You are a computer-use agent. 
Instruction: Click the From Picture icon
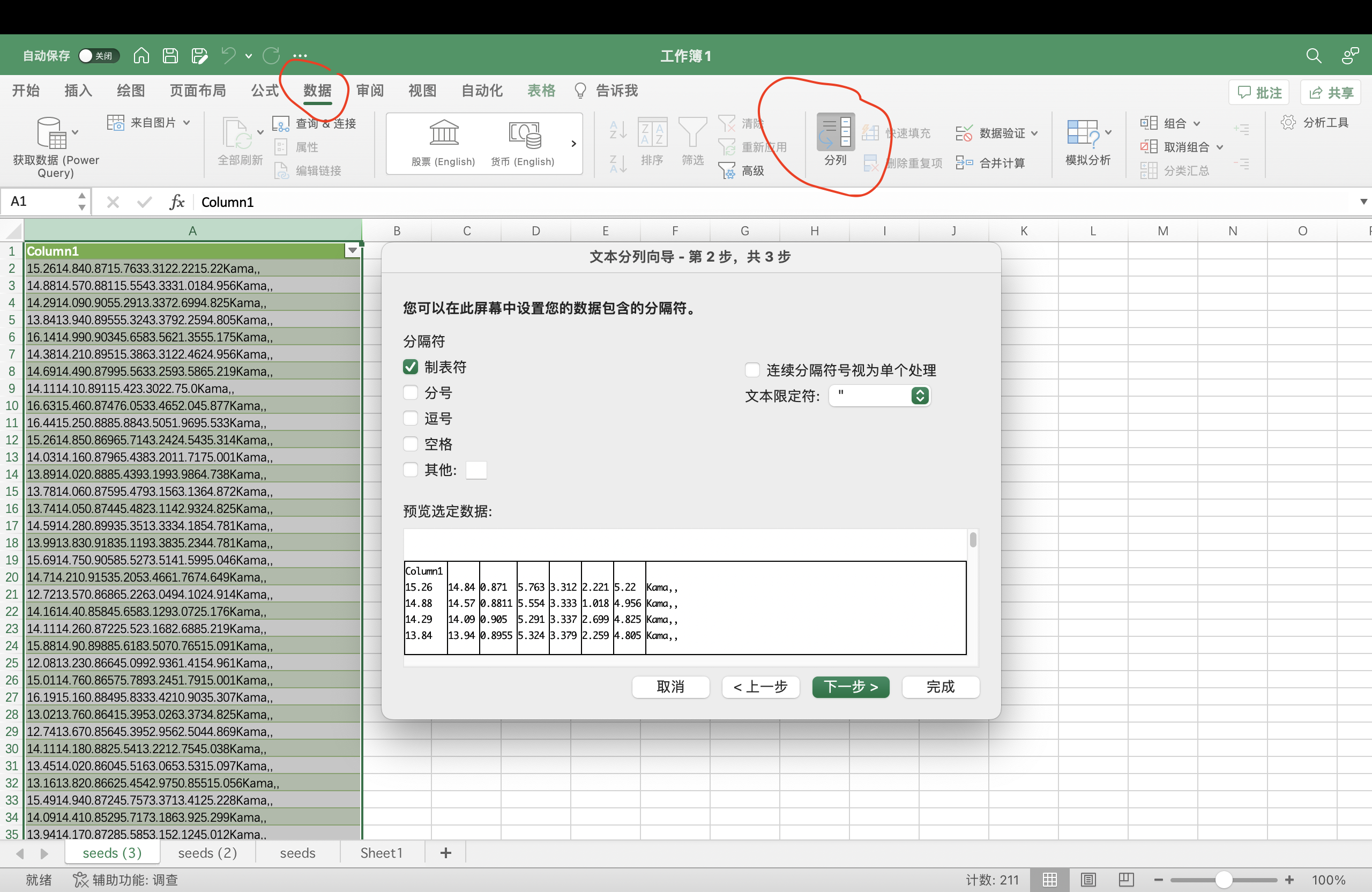[116, 122]
